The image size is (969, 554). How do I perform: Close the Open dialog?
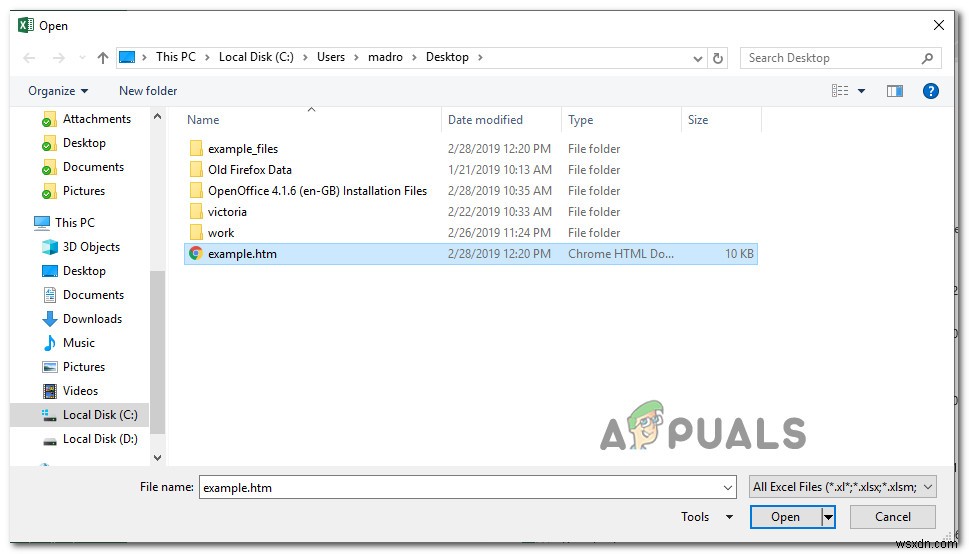tap(939, 25)
